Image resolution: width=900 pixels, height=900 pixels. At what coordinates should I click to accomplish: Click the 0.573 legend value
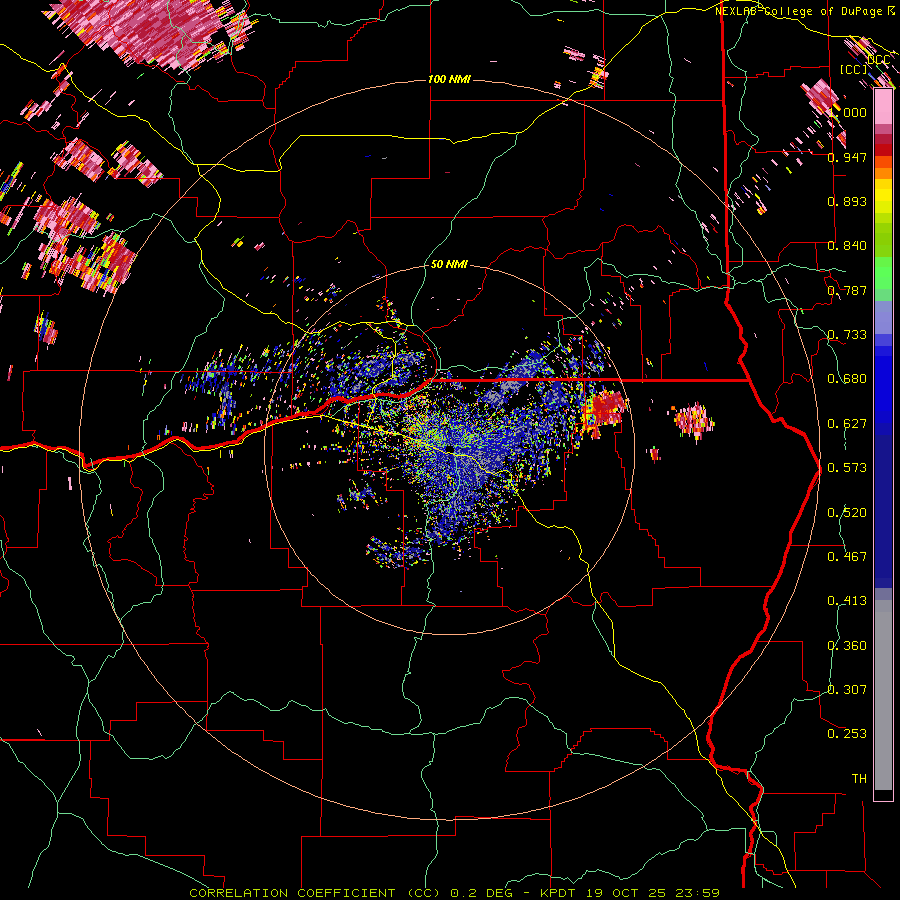point(847,468)
